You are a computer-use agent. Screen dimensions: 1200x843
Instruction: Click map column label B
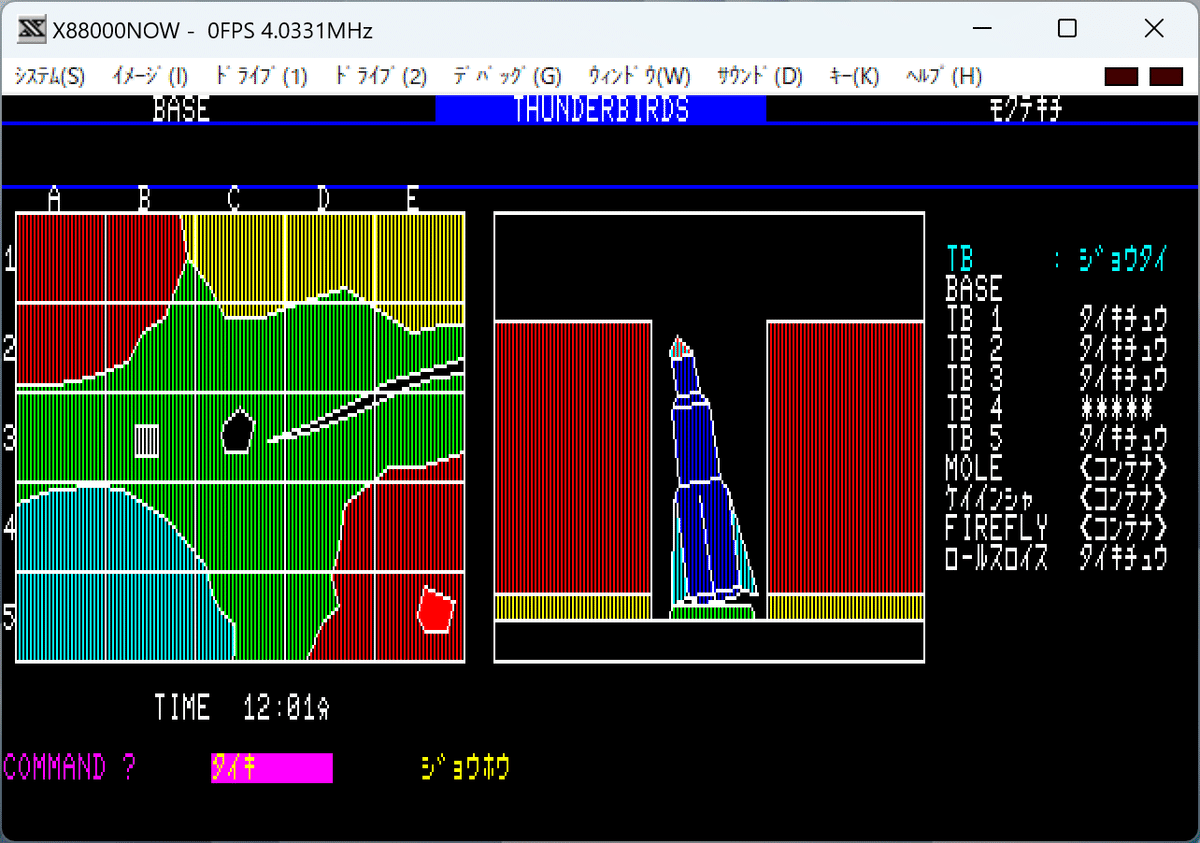tap(144, 199)
